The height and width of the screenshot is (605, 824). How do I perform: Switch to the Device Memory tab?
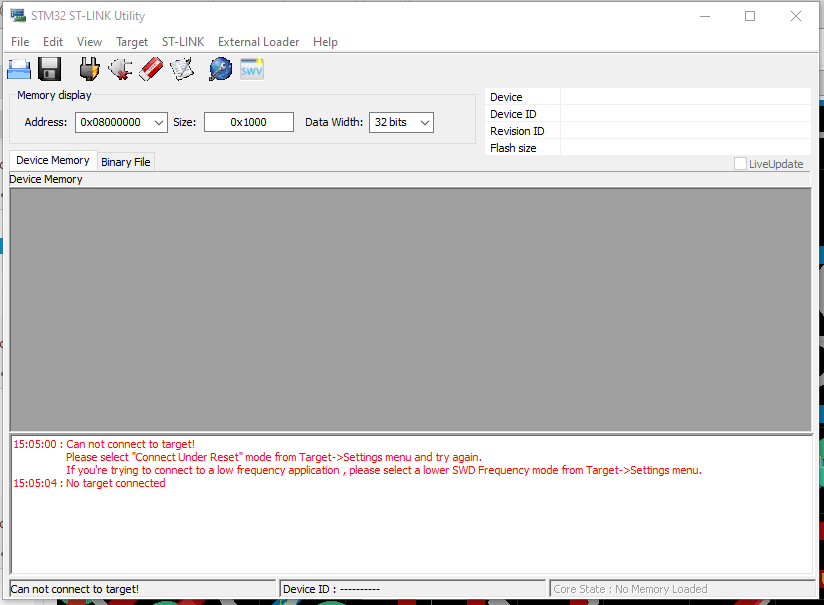[53, 160]
